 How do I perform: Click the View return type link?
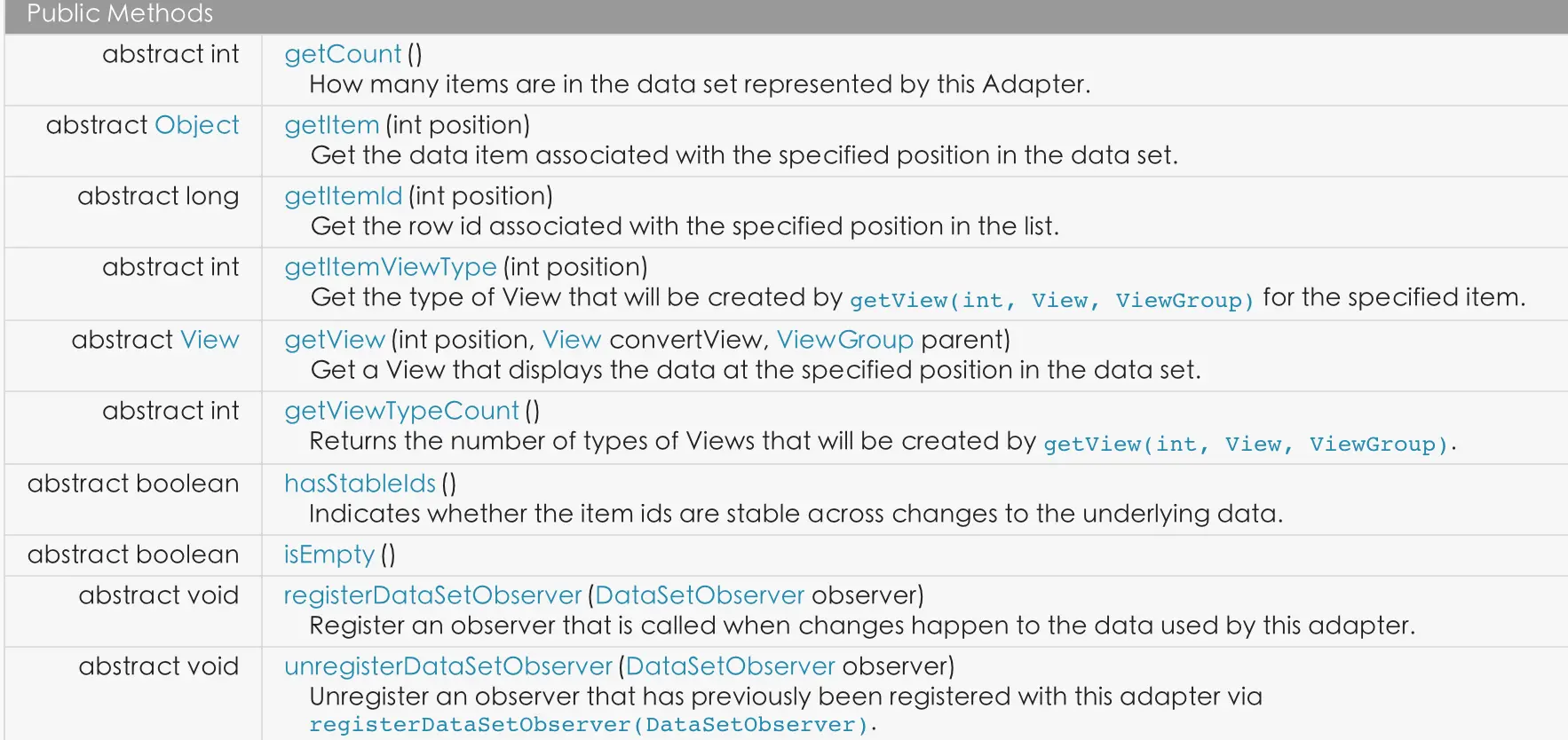[x=210, y=340]
